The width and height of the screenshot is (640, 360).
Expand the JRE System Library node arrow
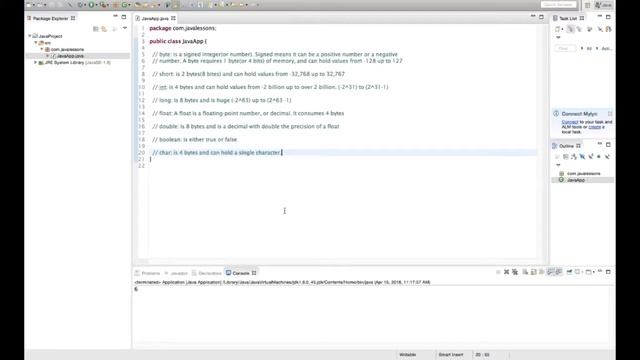[36, 62]
